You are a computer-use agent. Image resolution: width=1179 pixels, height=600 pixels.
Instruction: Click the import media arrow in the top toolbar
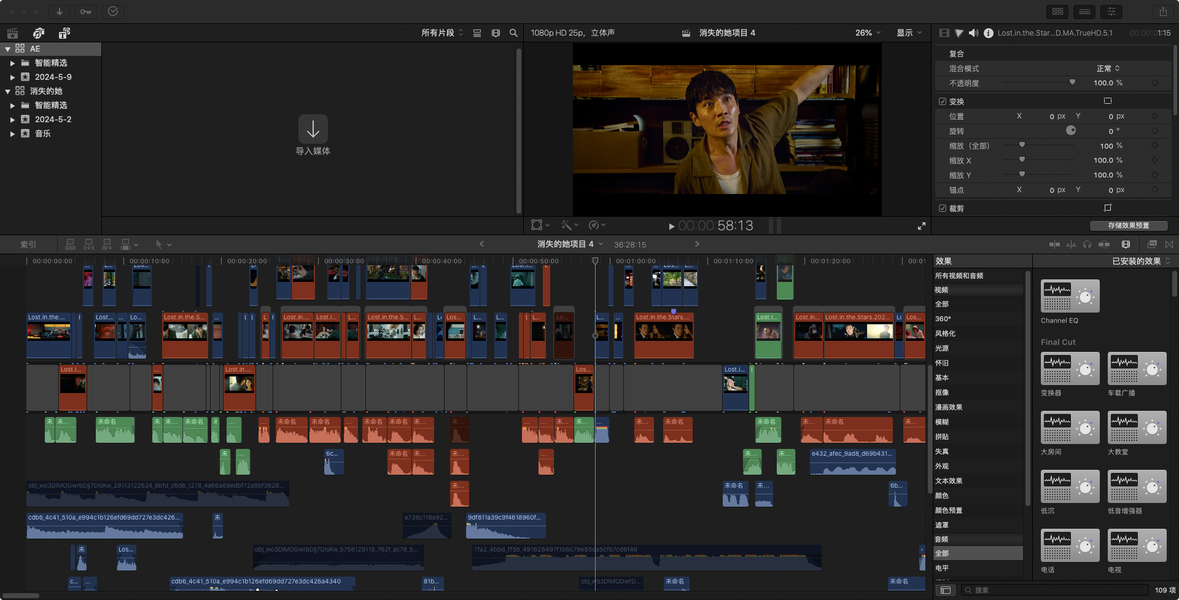59,11
